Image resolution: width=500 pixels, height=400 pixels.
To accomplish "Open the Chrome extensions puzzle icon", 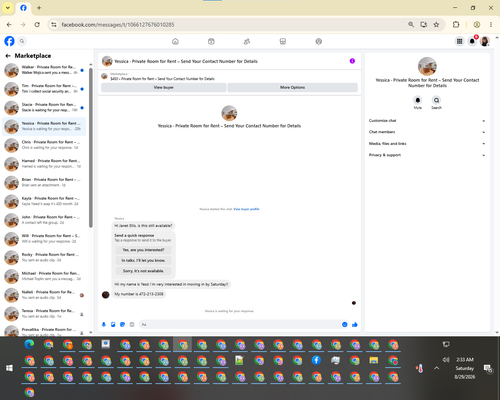I will coord(456,25).
